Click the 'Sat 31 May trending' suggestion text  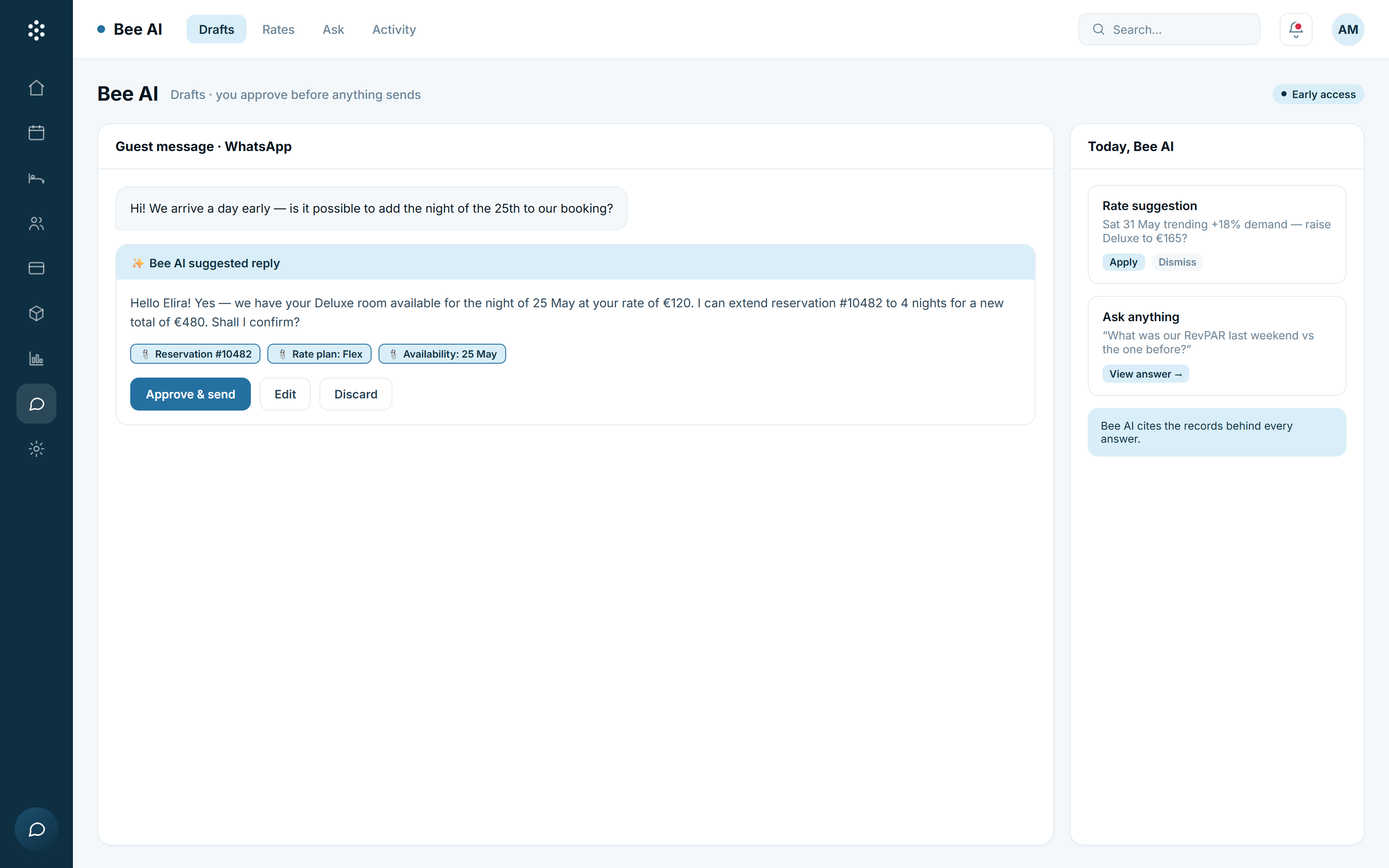[x=1216, y=231]
